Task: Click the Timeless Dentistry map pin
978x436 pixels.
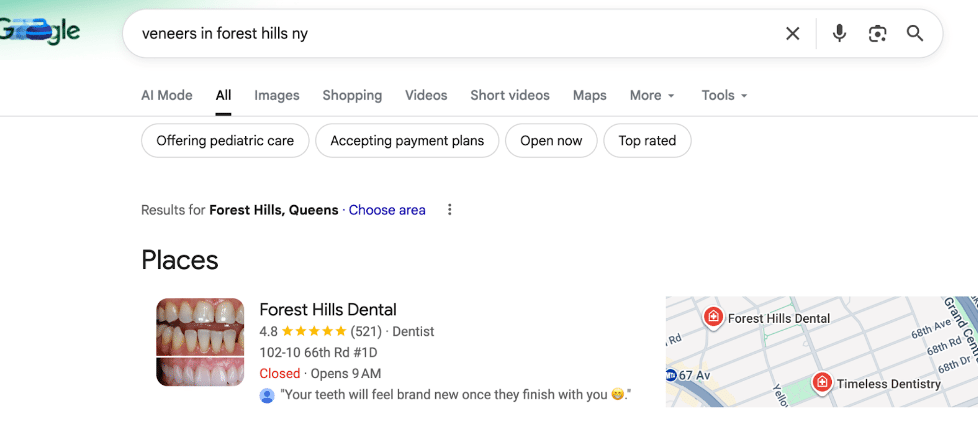Action: 822,382
